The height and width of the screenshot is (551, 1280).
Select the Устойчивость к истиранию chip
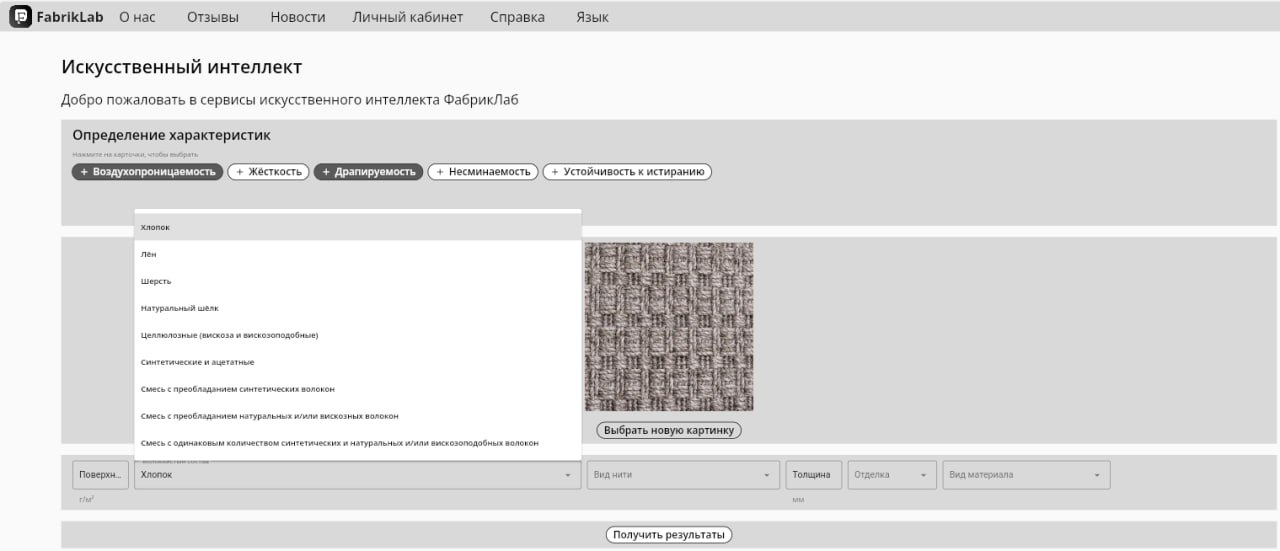[627, 172]
